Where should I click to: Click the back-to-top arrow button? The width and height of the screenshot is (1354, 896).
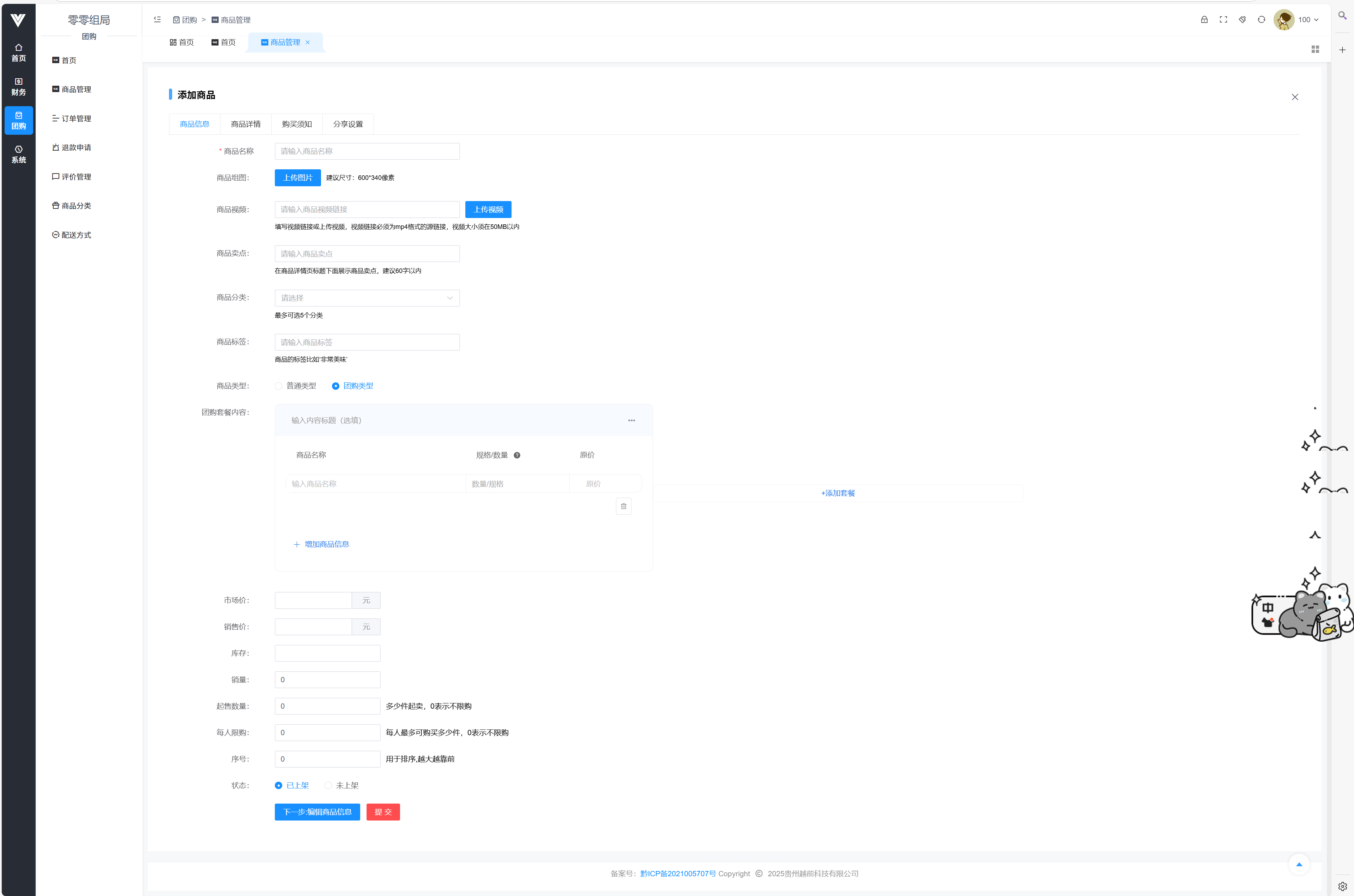[x=1299, y=865]
